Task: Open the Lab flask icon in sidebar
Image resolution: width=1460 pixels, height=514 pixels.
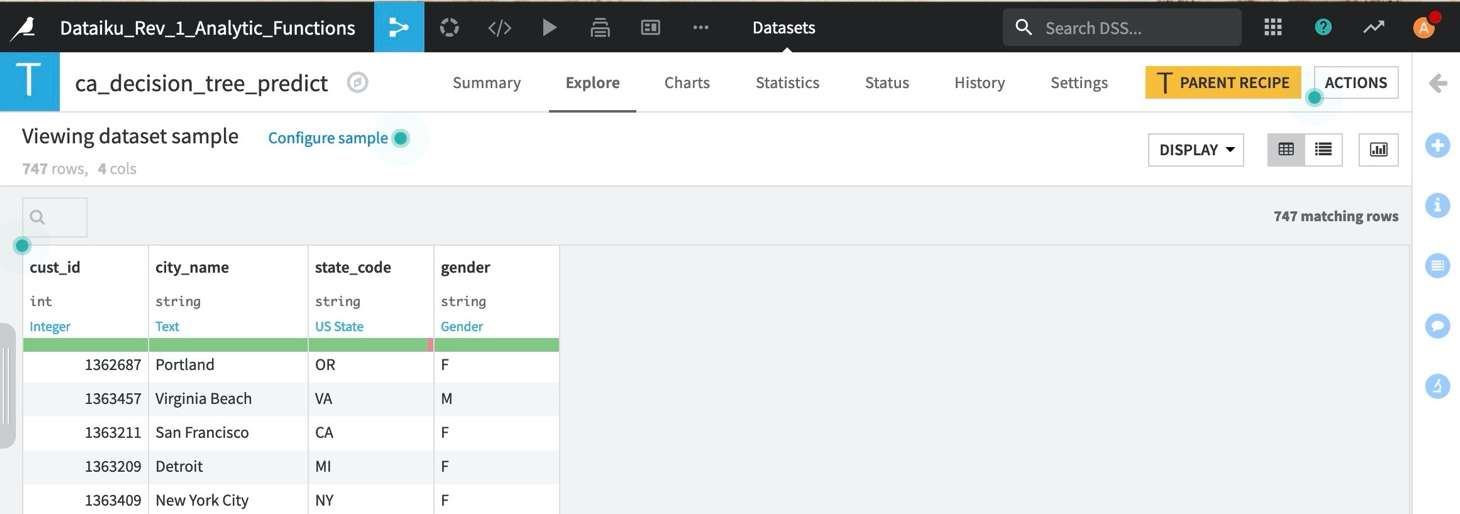Action: [x=1437, y=386]
